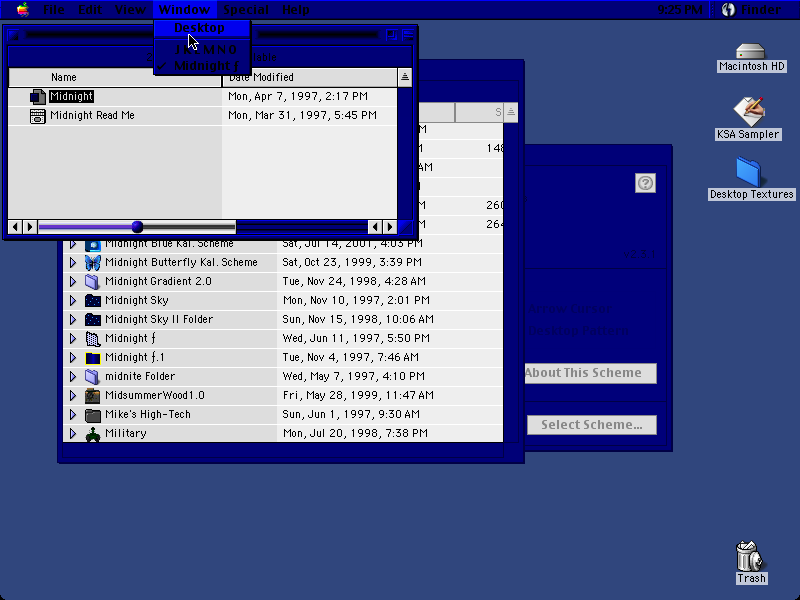Screen dimensions: 800x600
Task: Expand the Midnight Butterfly Kal. Scheme folder
Action: (73, 262)
